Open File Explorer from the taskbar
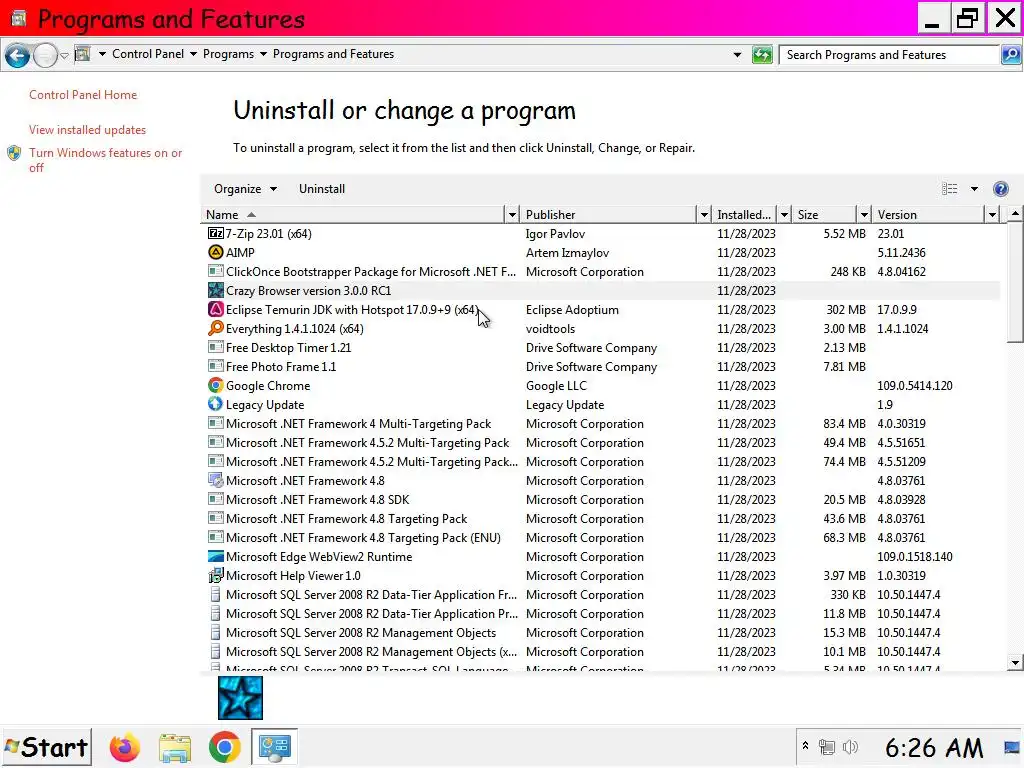The width and height of the screenshot is (1024, 768). [x=174, y=747]
